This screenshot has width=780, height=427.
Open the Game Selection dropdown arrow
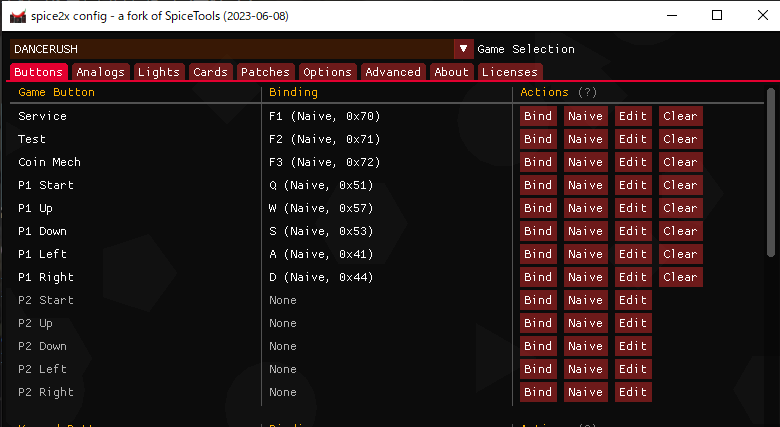click(463, 48)
